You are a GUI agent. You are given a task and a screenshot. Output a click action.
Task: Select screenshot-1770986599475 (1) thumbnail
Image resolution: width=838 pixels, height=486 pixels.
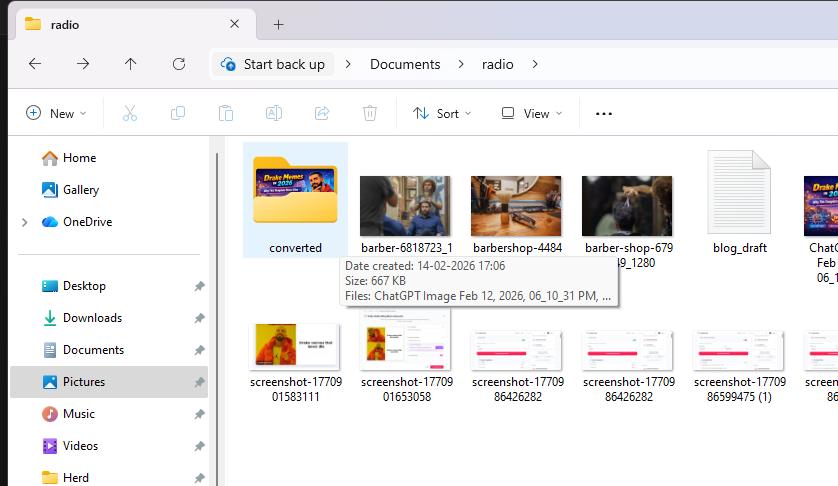(x=738, y=351)
